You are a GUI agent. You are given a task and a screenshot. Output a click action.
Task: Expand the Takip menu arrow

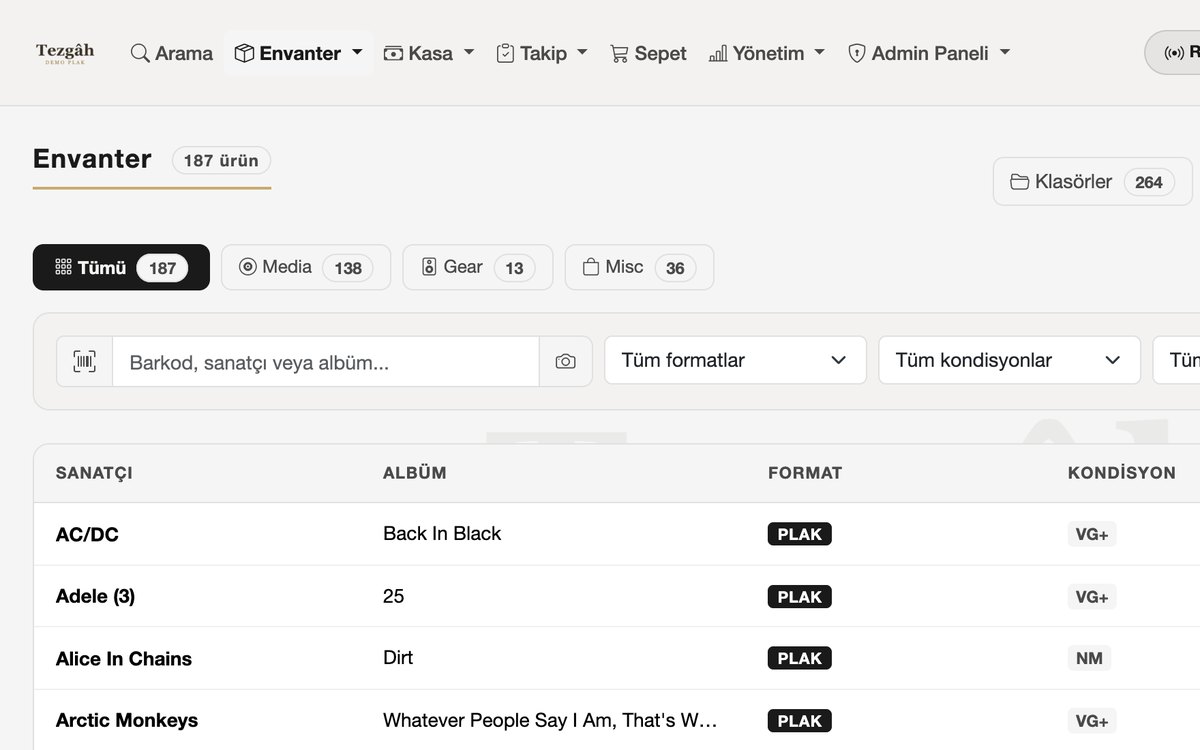tap(582, 52)
